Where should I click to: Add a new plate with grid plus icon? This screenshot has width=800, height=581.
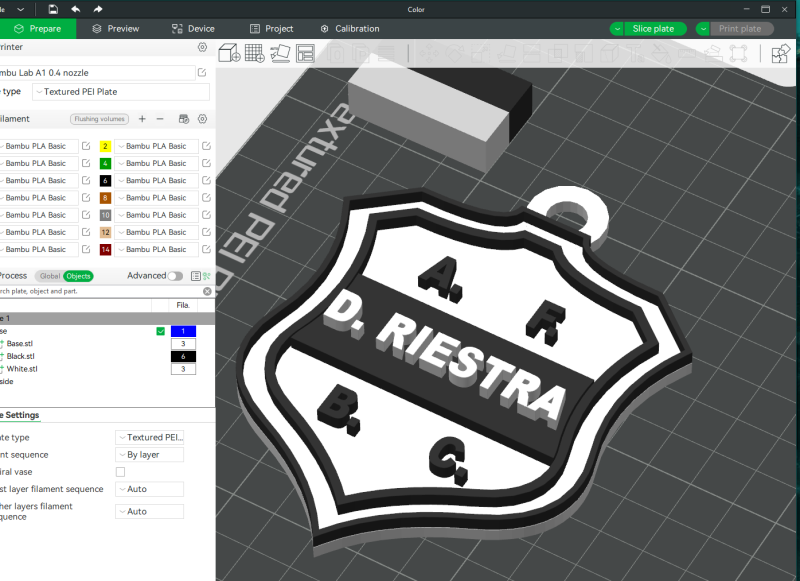coord(255,53)
